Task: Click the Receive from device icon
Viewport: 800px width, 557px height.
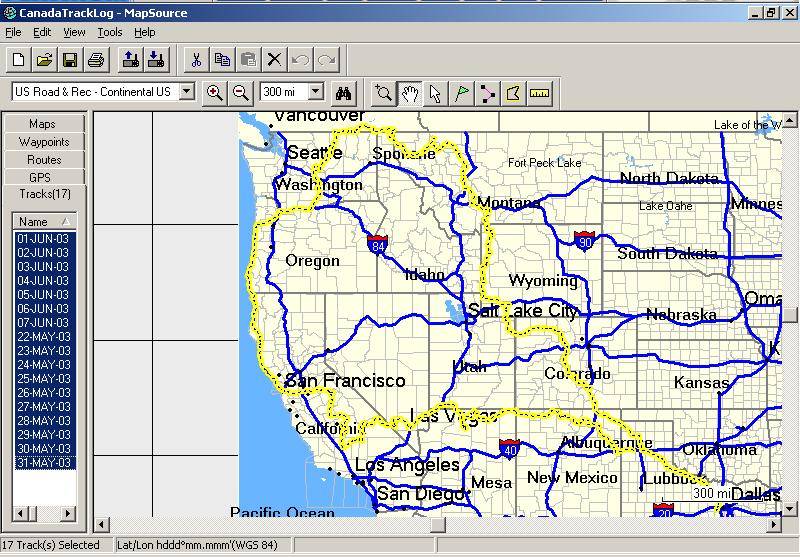Action: [x=156, y=60]
